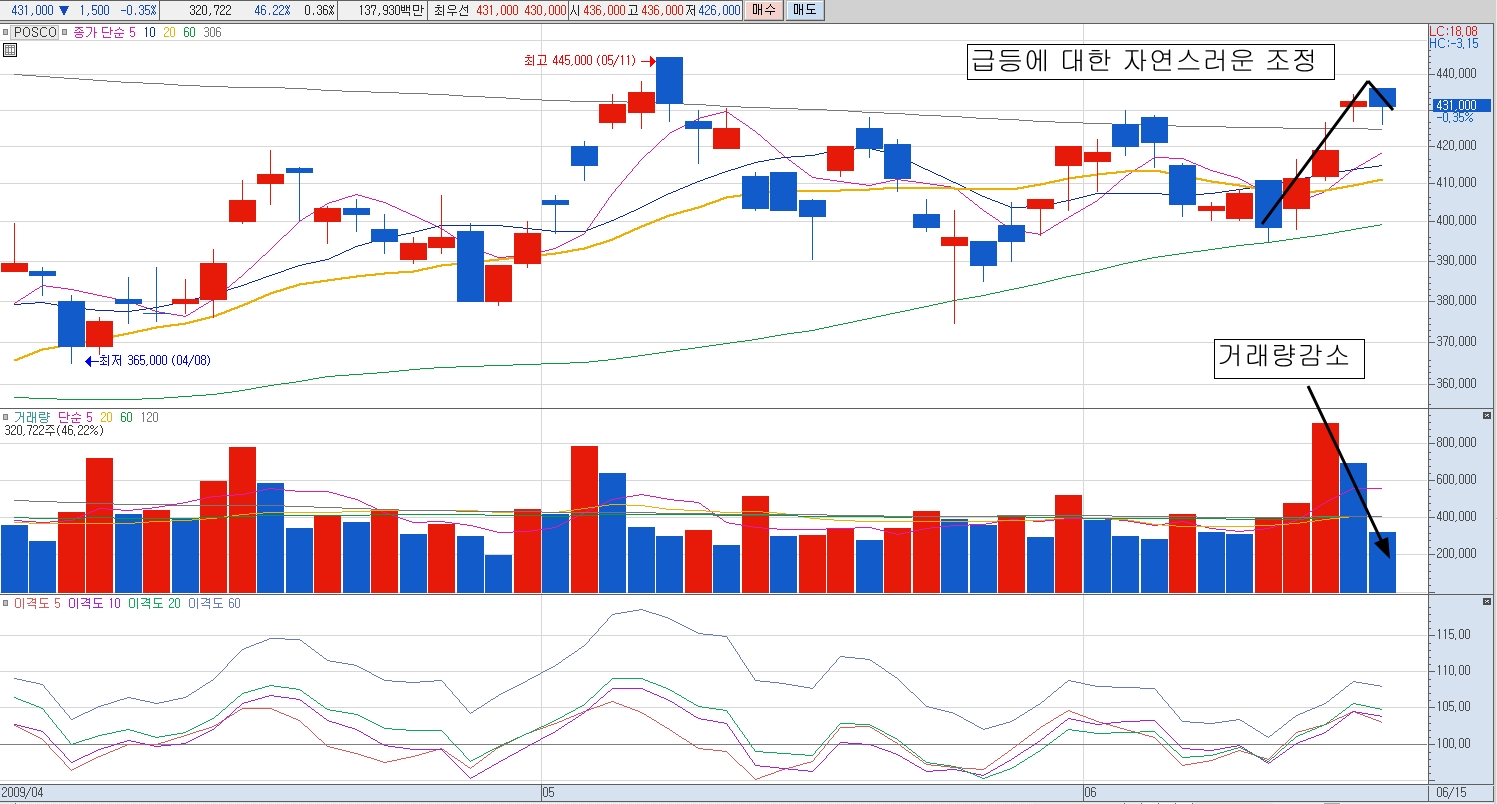Close the 이격도 panel with its corner button
Screen dimensions: 1497x804
click(1486, 603)
